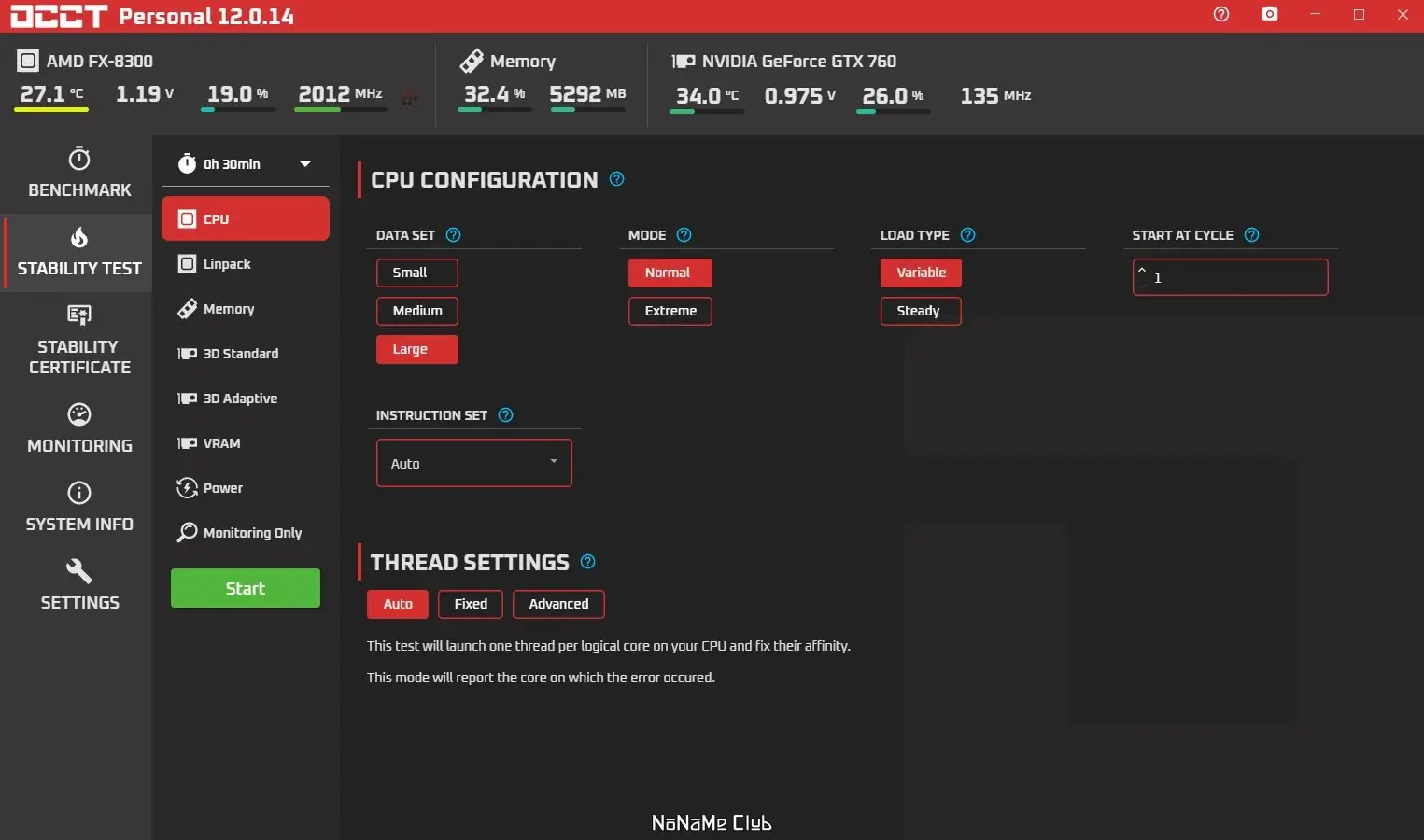Open the SETTINGS section
The height and width of the screenshot is (840, 1424).
click(x=79, y=586)
